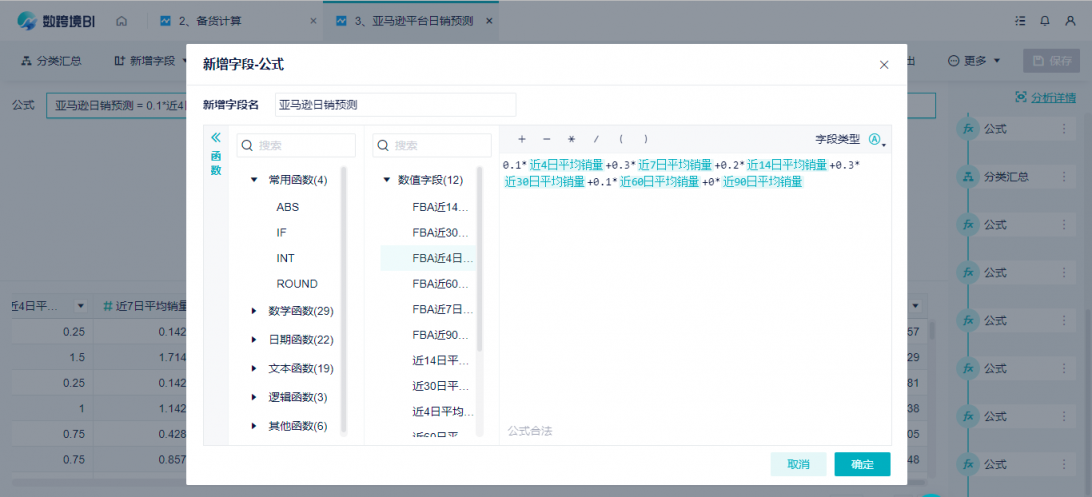The height and width of the screenshot is (497, 1092).
Task: Collapse the 数值字段(12) group
Action: (x=387, y=180)
